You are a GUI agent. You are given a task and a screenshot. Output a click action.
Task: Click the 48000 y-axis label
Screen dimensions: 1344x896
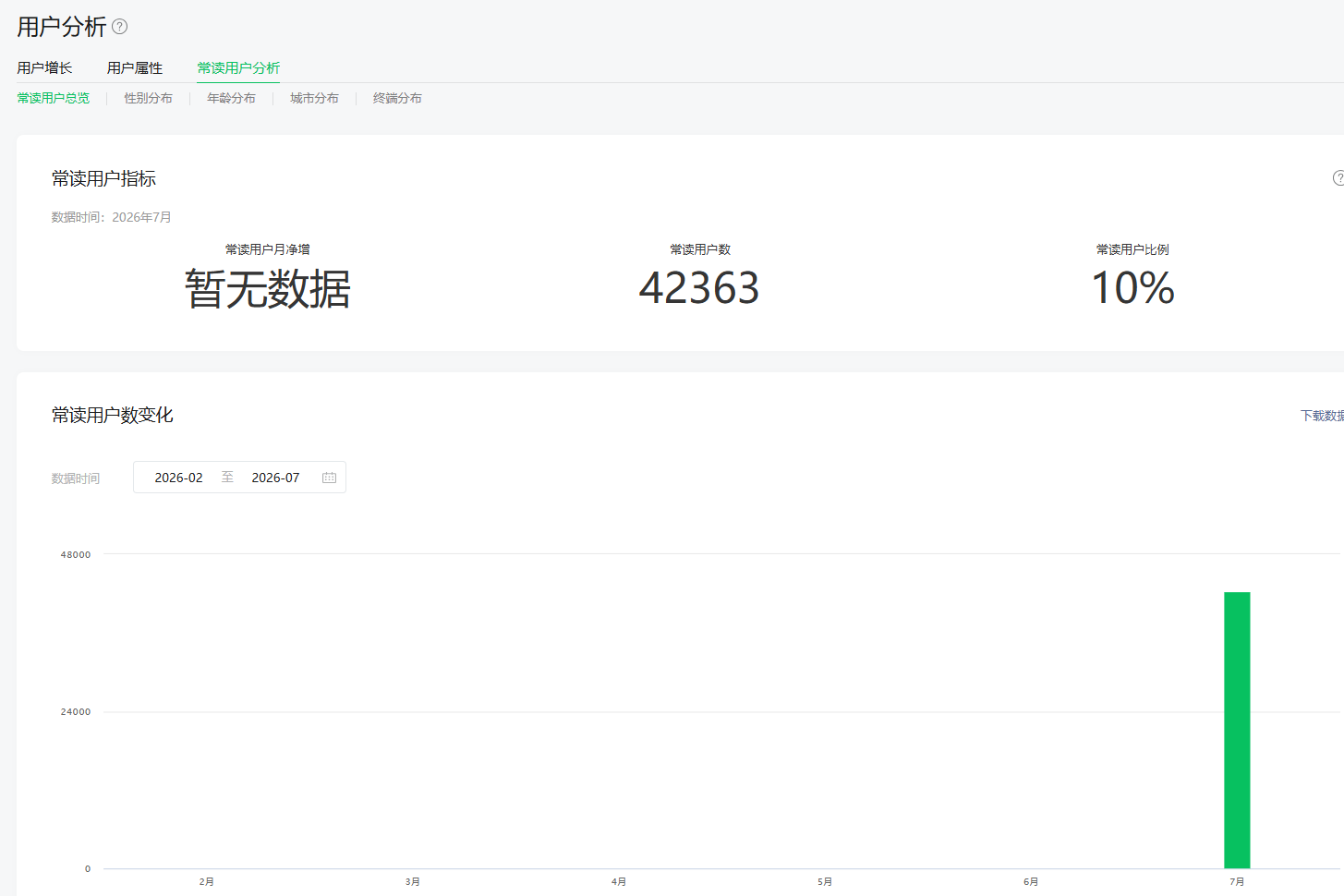tap(76, 555)
